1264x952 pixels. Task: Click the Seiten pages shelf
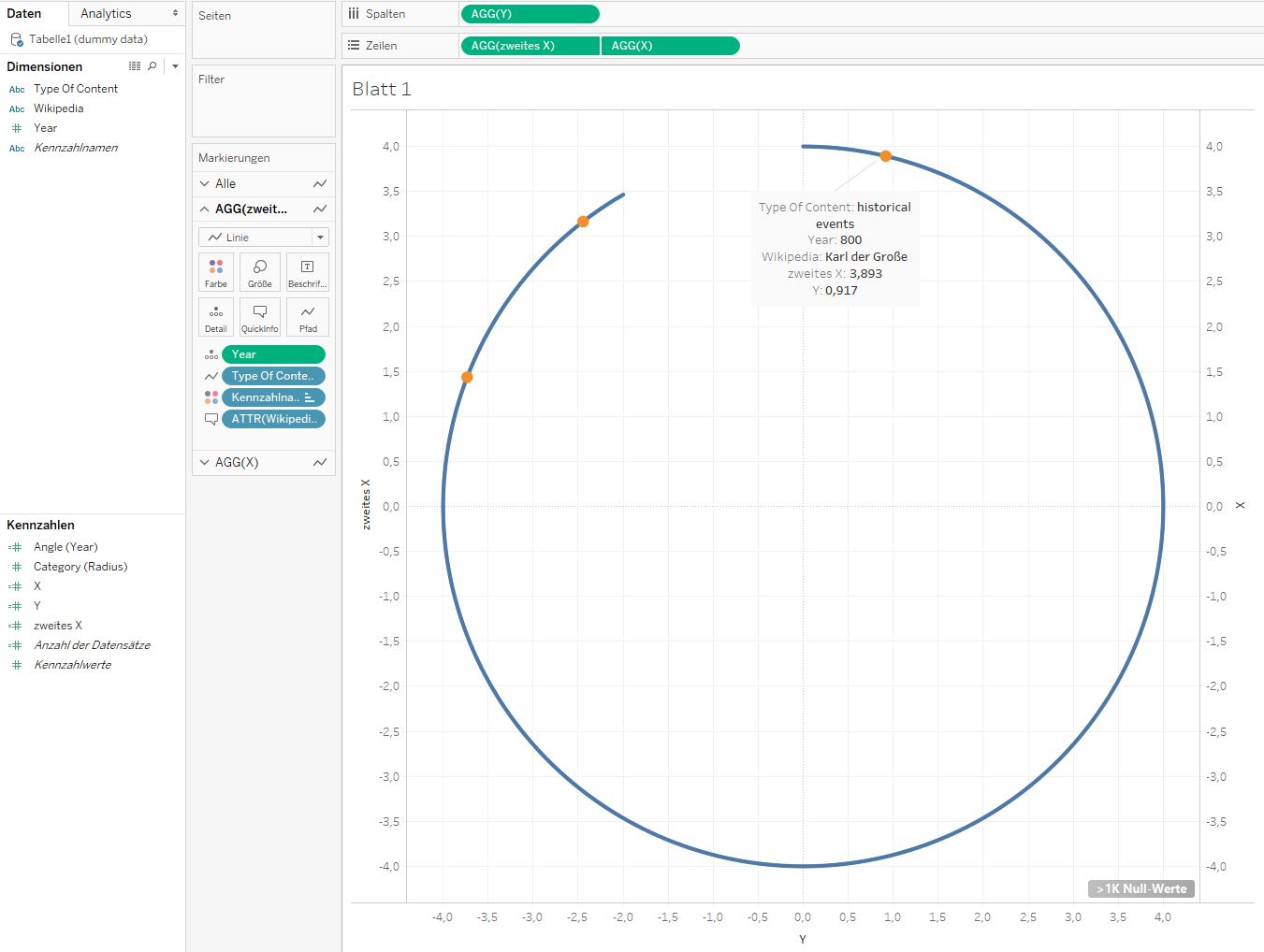pyautogui.click(x=264, y=30)
